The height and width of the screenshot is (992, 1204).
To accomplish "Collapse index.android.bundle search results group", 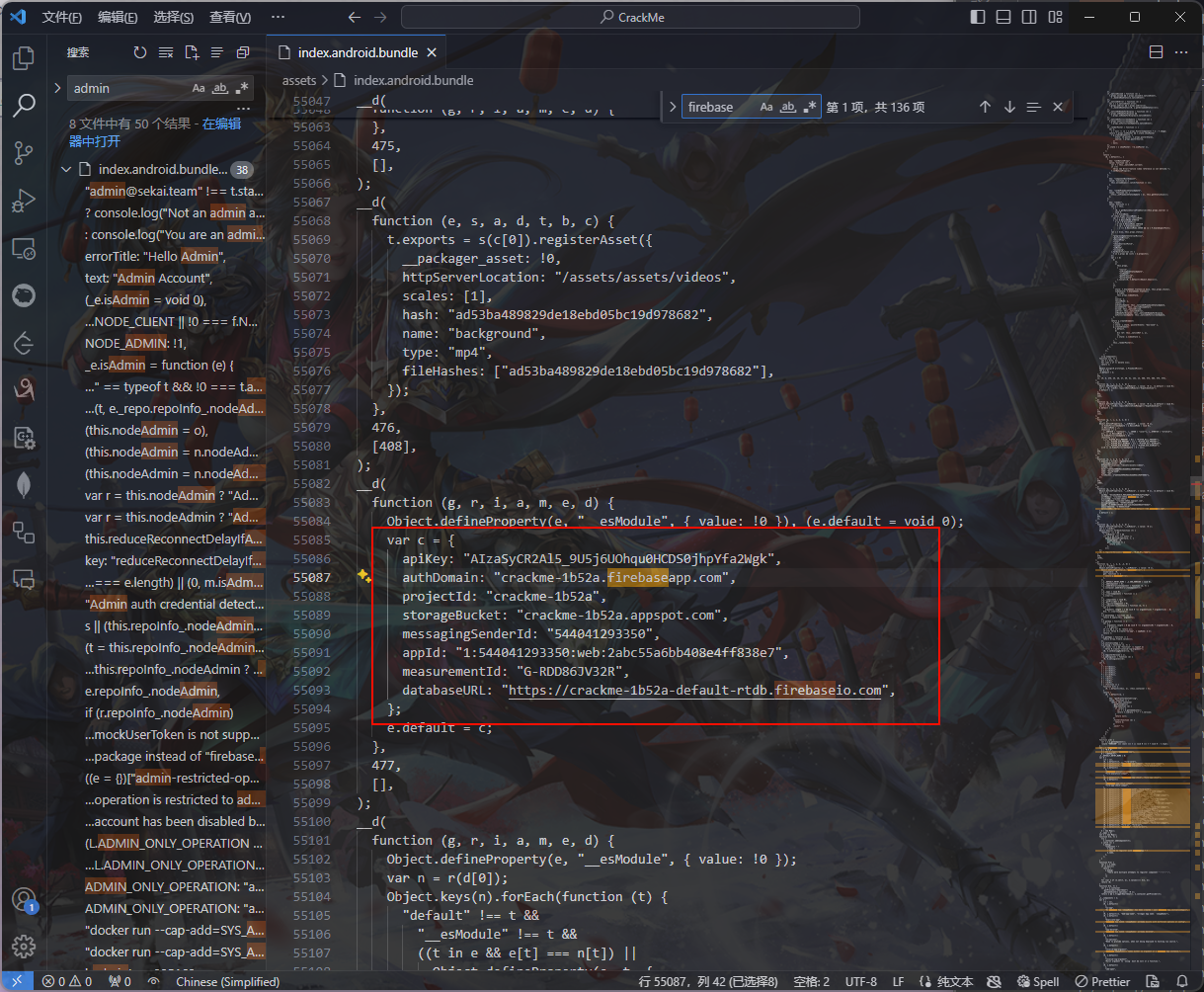I will (66, 169).
